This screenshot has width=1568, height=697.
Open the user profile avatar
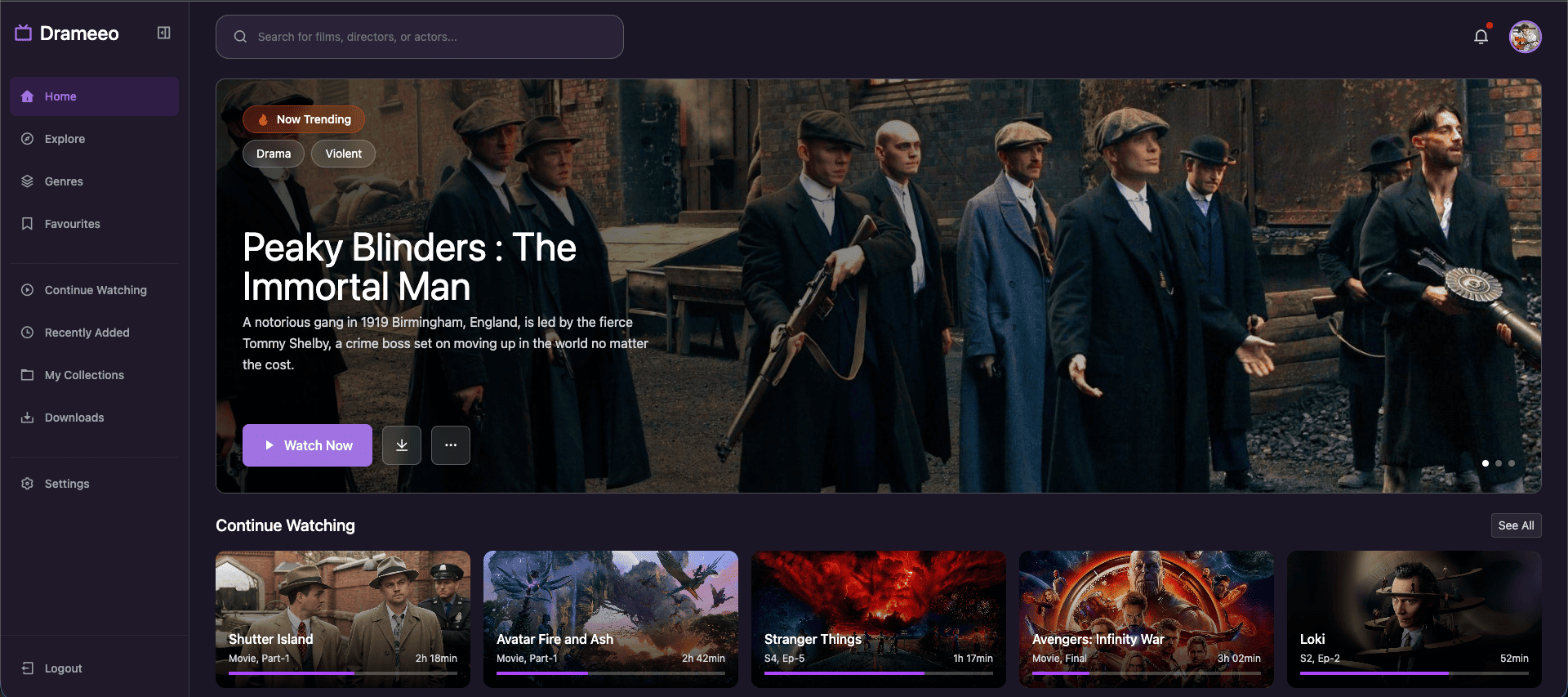(1525, 37)
